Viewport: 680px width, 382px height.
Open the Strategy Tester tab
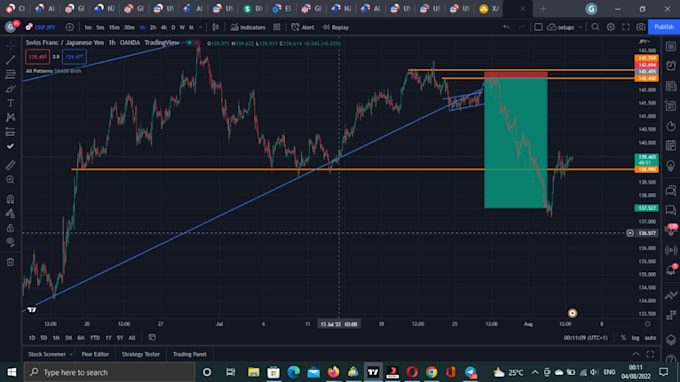click(x=141, y=354)
